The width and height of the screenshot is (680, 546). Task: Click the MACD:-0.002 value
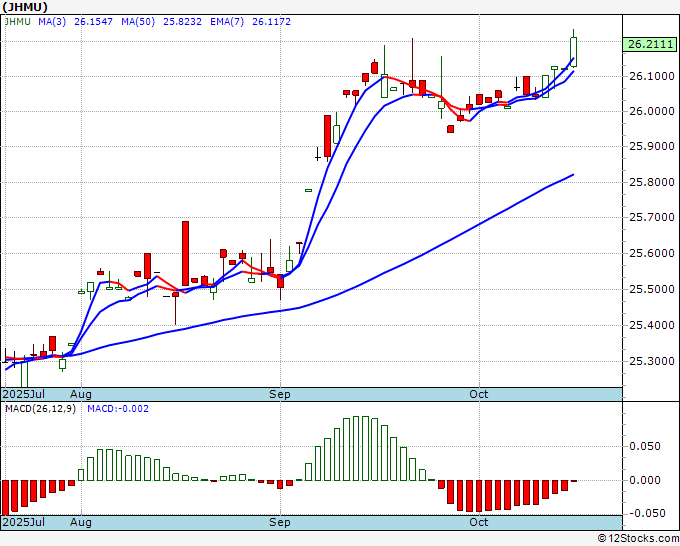tap(118, 409)
